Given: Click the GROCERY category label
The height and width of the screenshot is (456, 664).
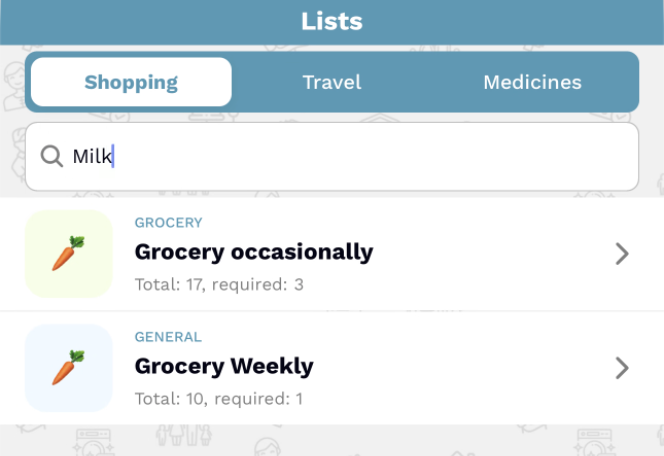Looking at the screenshot, I should [x=169, y=223].
